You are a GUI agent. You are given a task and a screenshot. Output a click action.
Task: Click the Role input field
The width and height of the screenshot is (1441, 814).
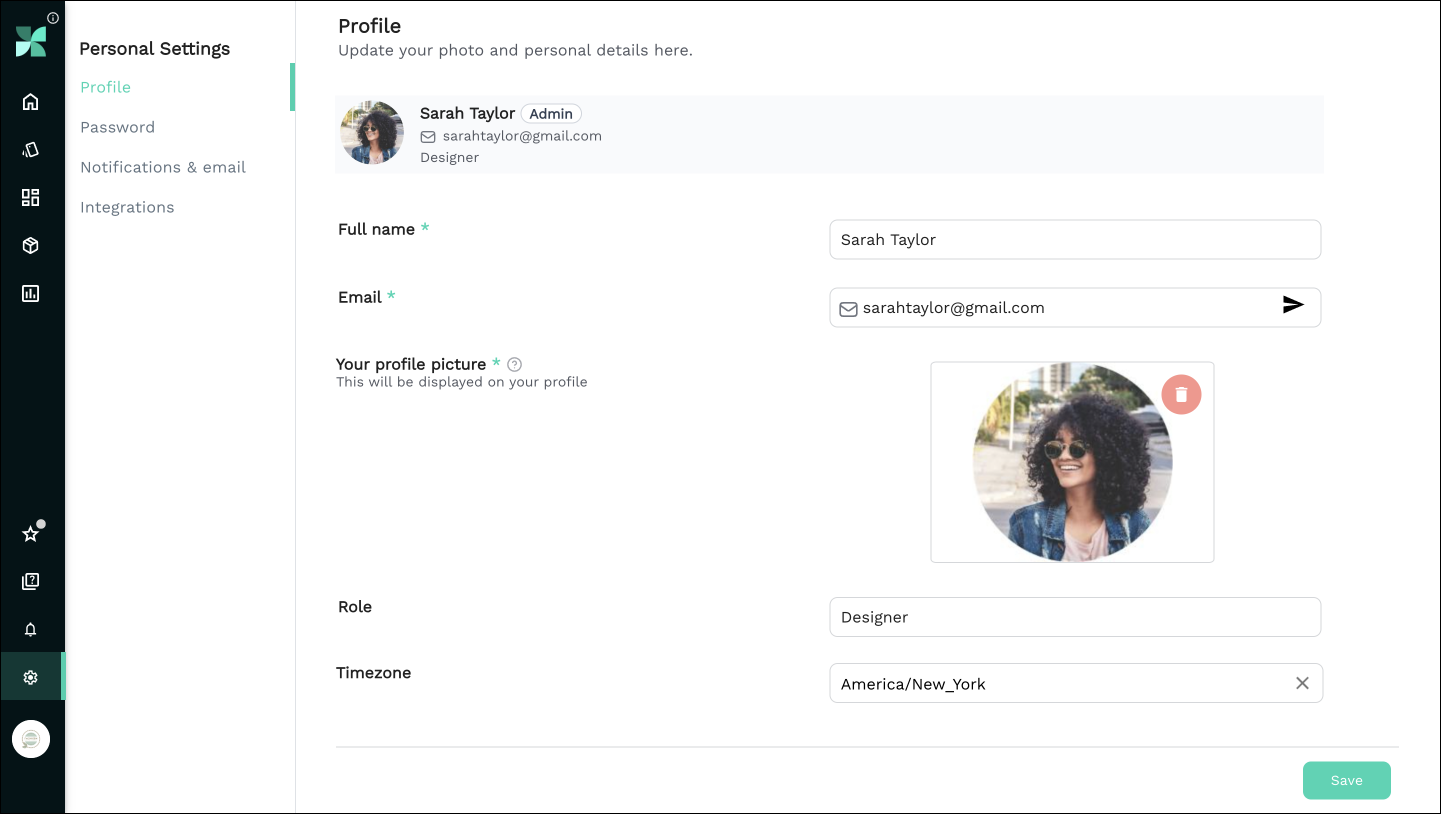1075,617
